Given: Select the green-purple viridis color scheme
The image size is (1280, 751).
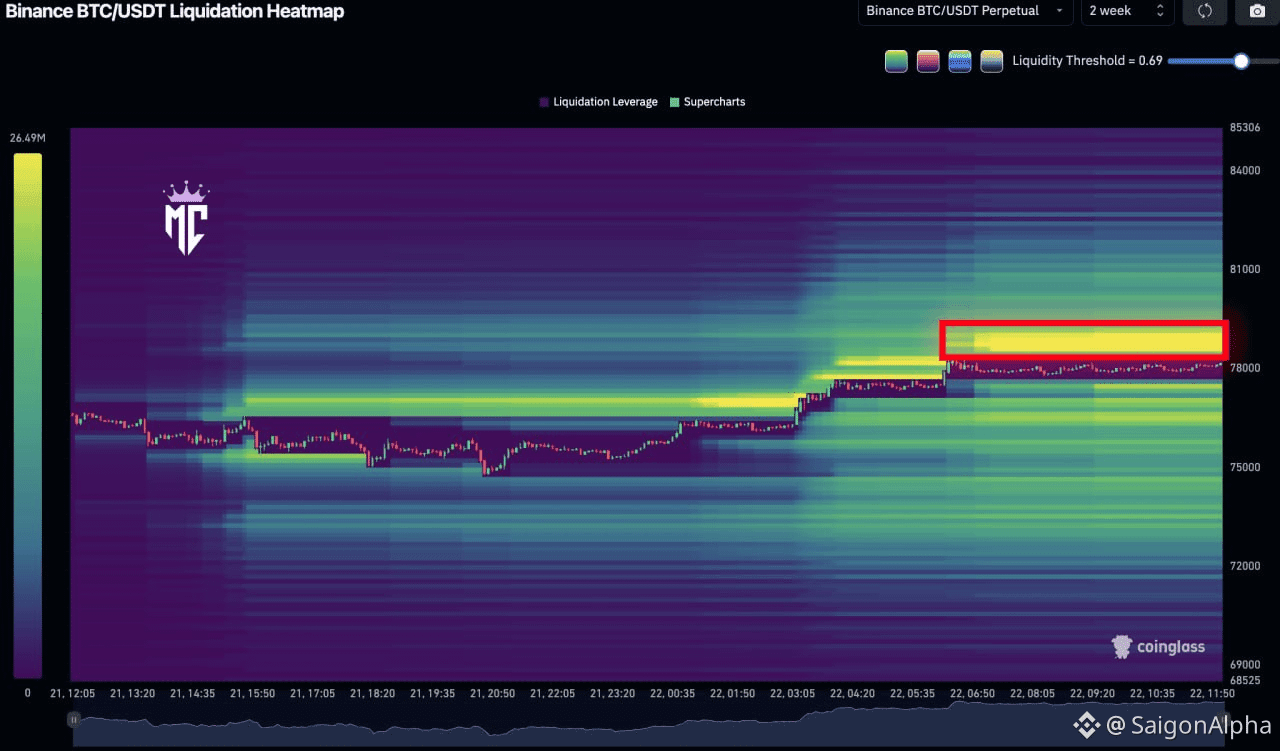Looking at the screenshot, I should click(x=896, y=61).
